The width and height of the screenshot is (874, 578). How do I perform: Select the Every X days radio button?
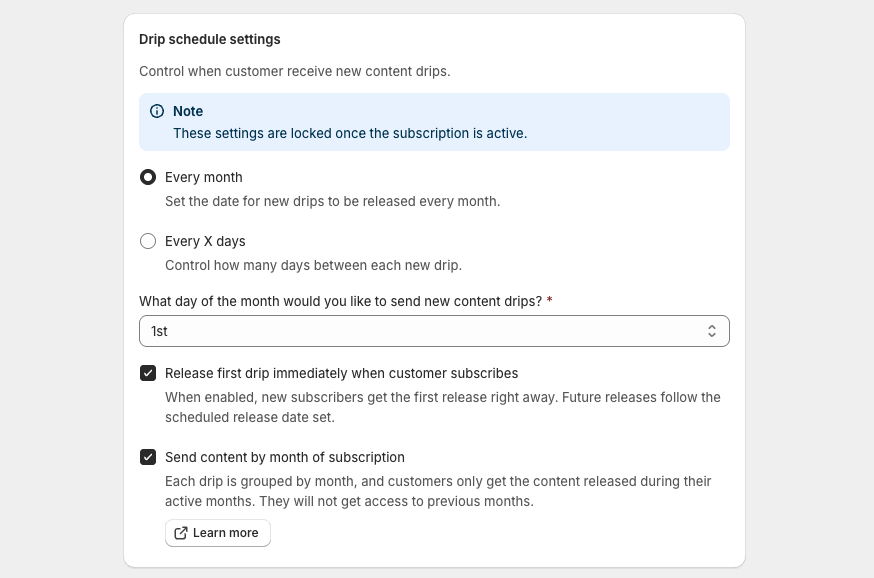click(148, 241)
